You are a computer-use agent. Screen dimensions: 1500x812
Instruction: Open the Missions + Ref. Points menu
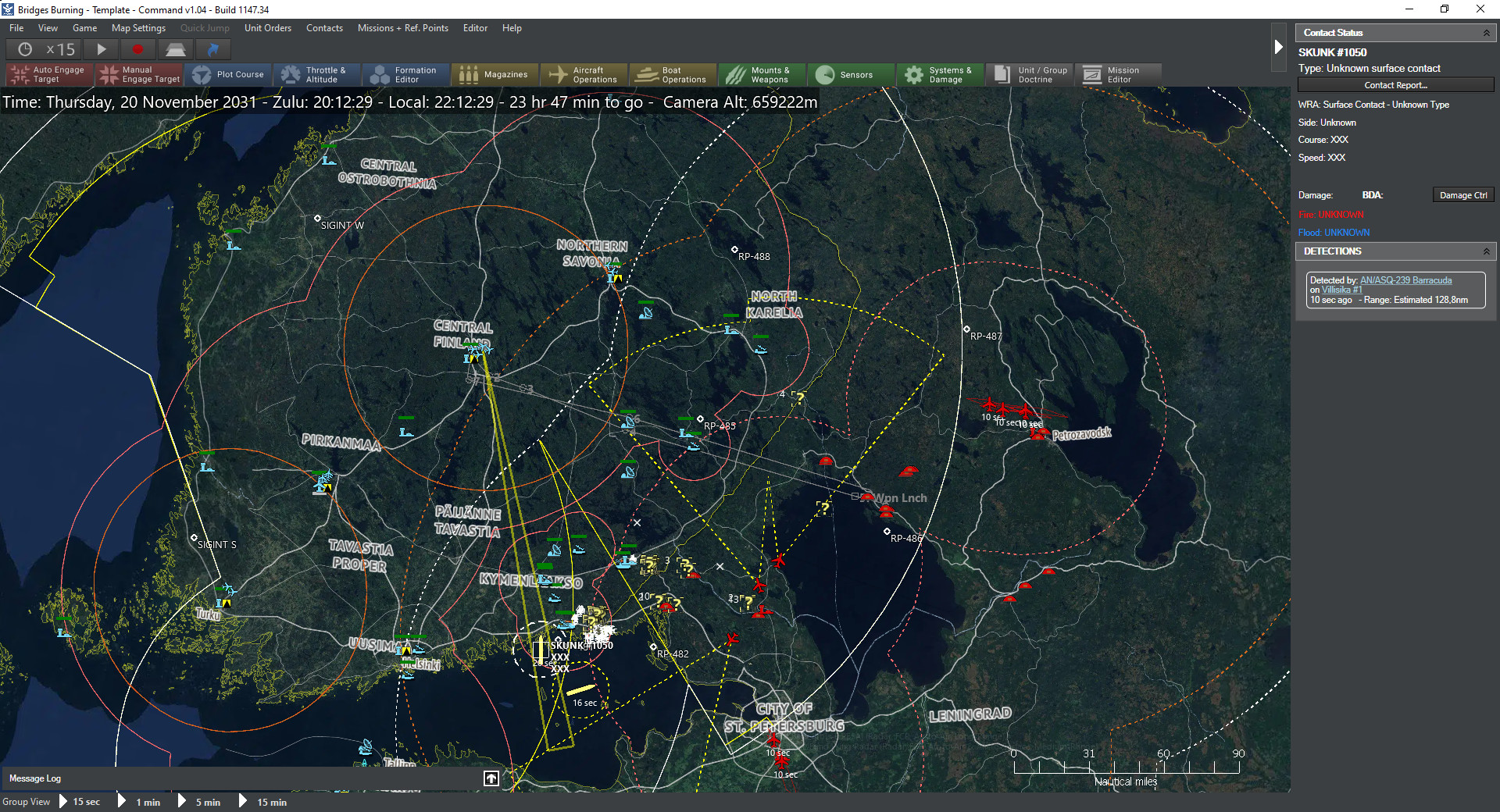[x=402, y=28]
